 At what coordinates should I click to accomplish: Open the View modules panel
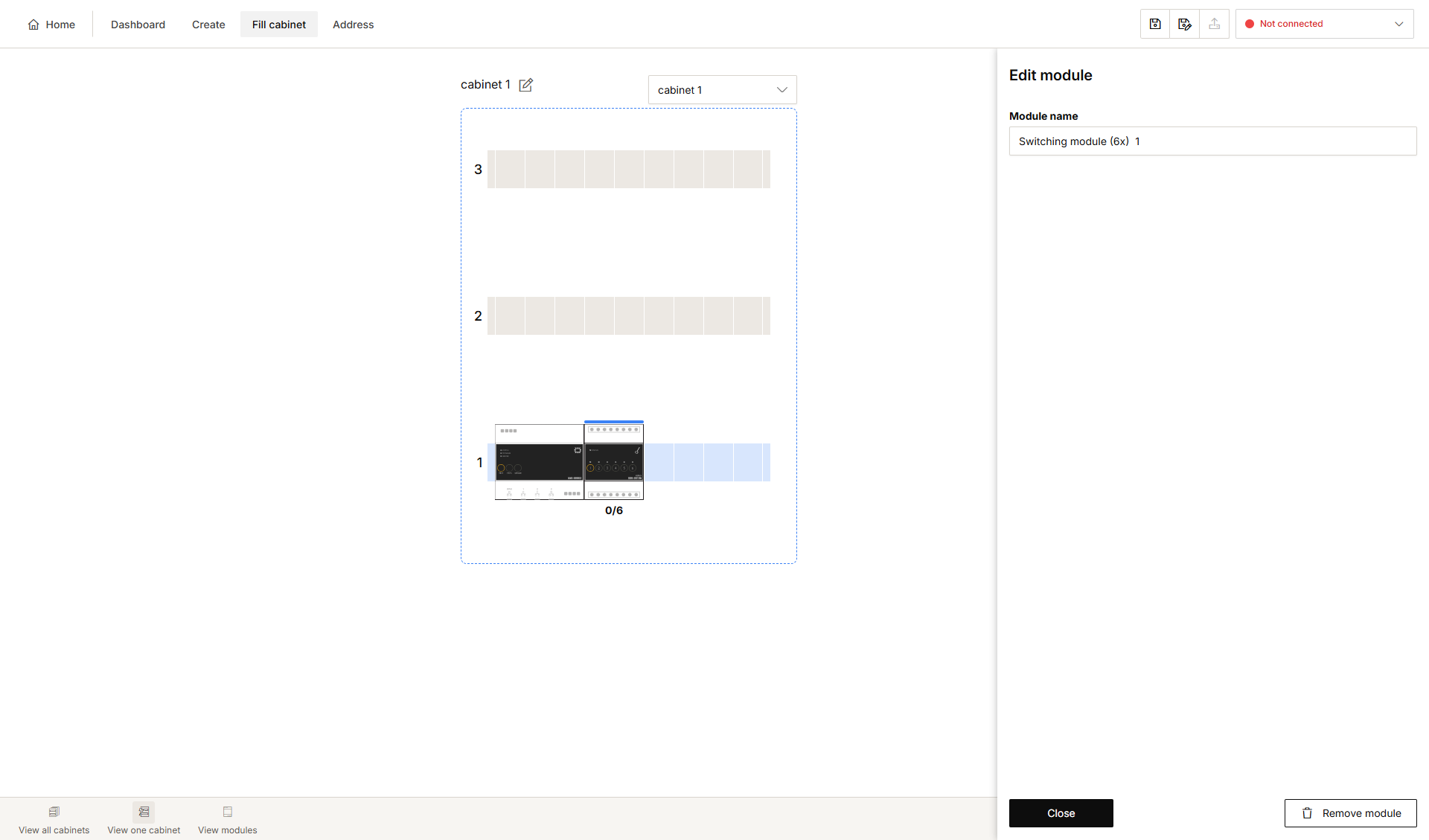[228, 819]
